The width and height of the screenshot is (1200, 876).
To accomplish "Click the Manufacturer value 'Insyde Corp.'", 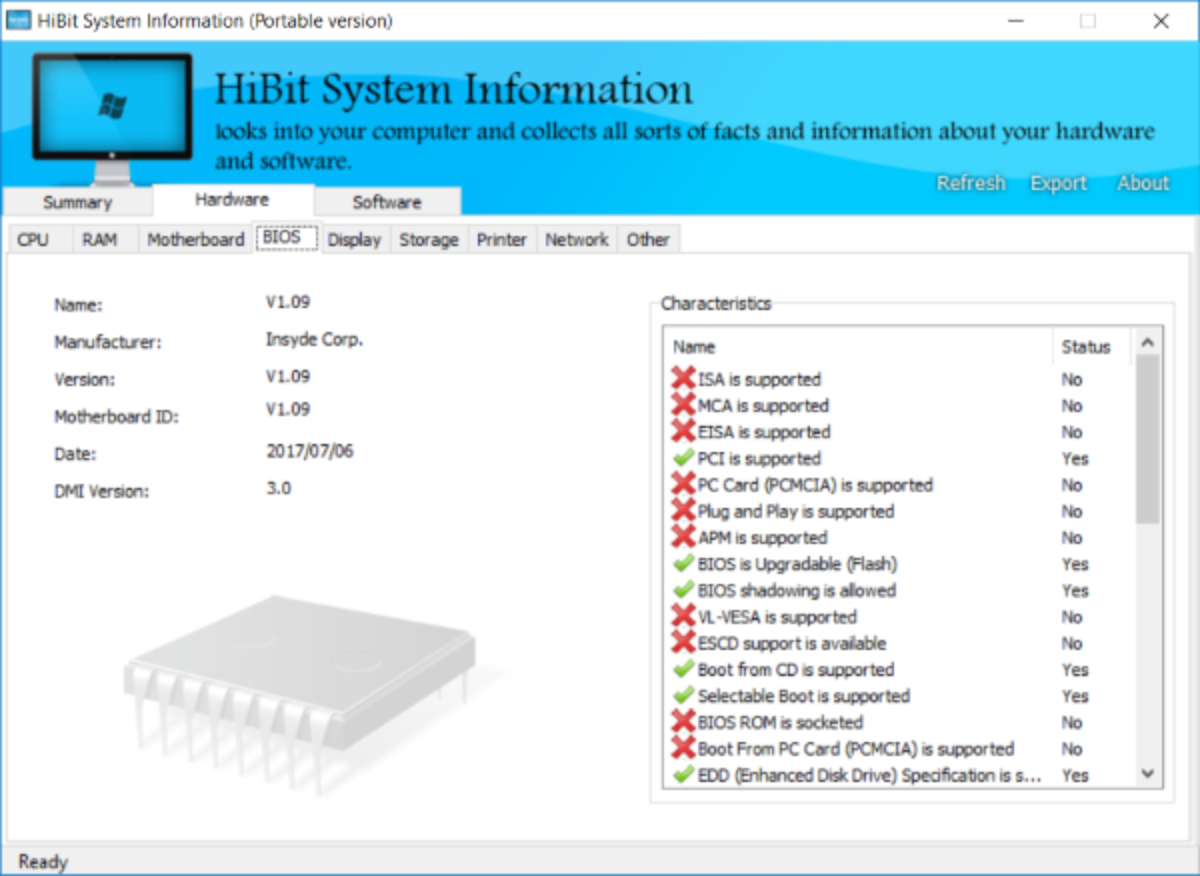I will point(314,340).
